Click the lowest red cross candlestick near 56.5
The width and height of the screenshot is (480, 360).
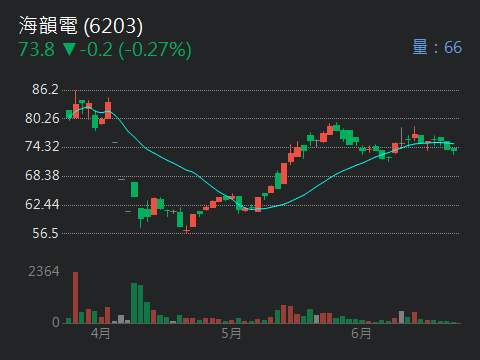tap(186, 230)
